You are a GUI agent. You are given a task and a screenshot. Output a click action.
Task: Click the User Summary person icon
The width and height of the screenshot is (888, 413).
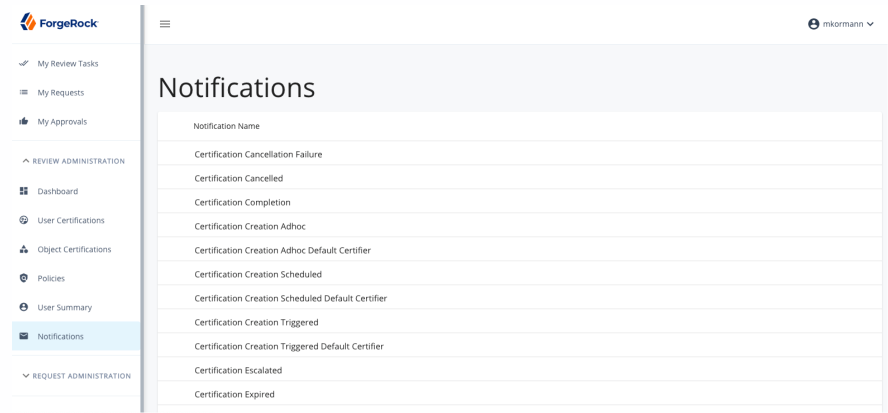[24, 307]
